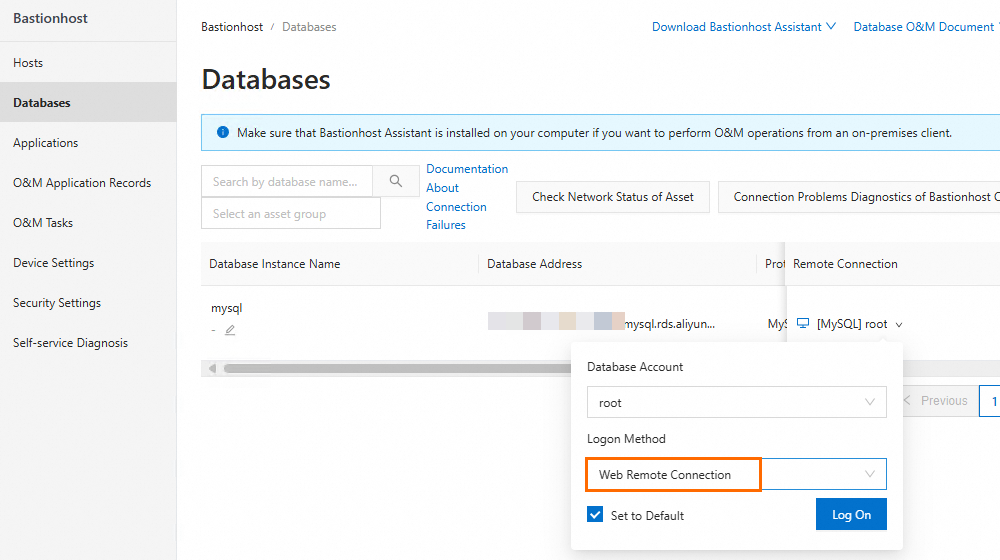Open Documentation About Connection Failures link
The image size is (1000, 560).
point(466,197)
